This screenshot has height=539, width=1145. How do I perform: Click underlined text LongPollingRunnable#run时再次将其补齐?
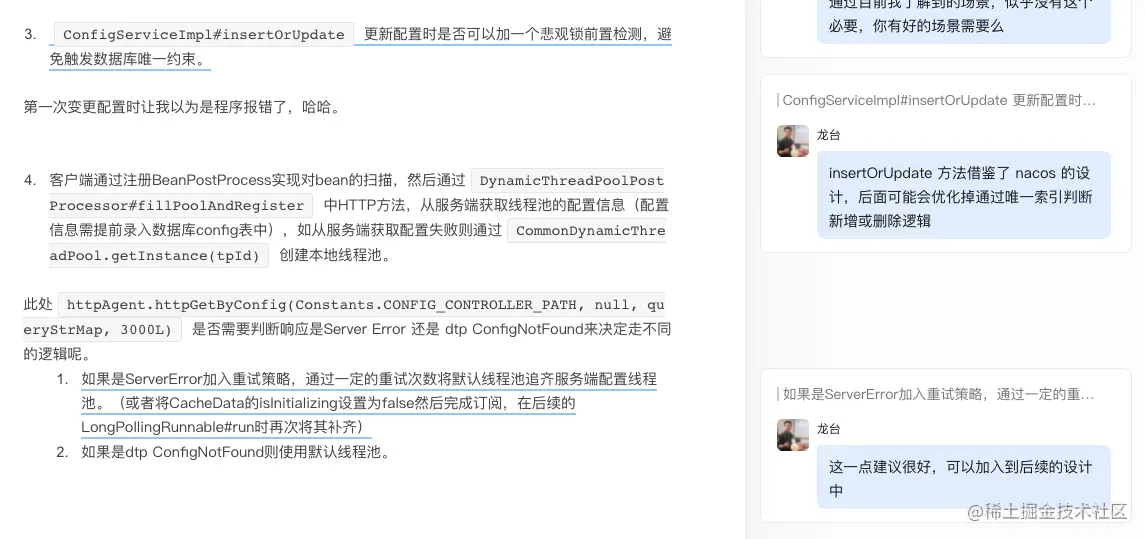pos(222,427)
